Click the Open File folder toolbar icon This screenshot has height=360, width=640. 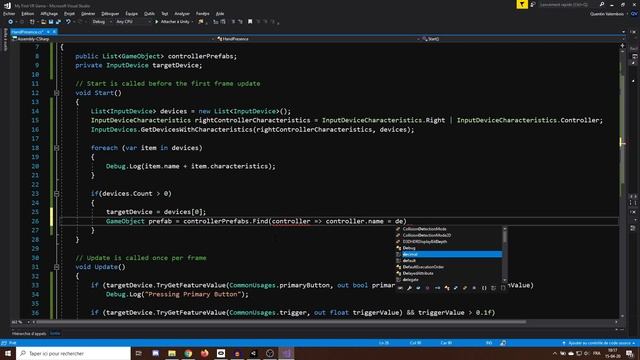coord(43,22)
